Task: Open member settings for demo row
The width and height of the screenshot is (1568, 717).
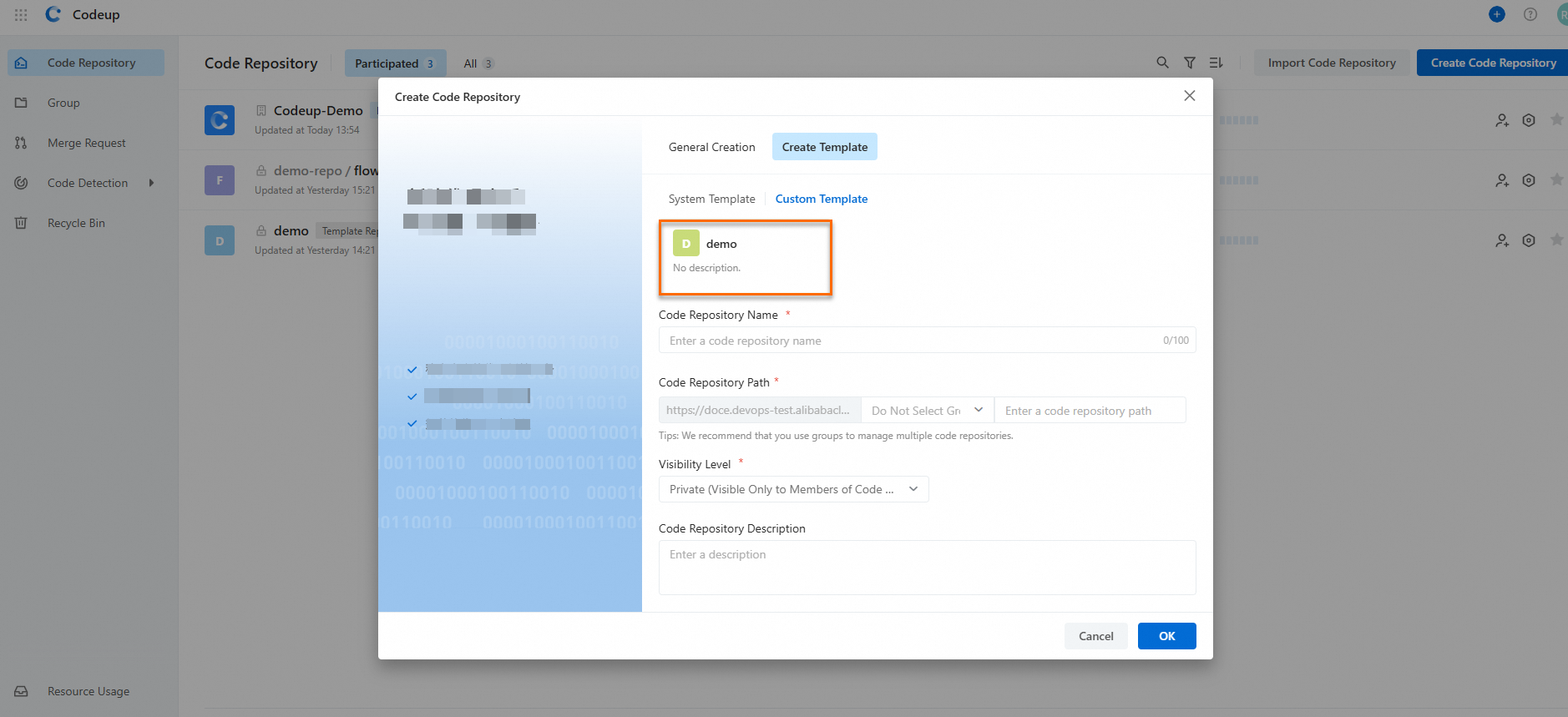Action: point(1502,240)
